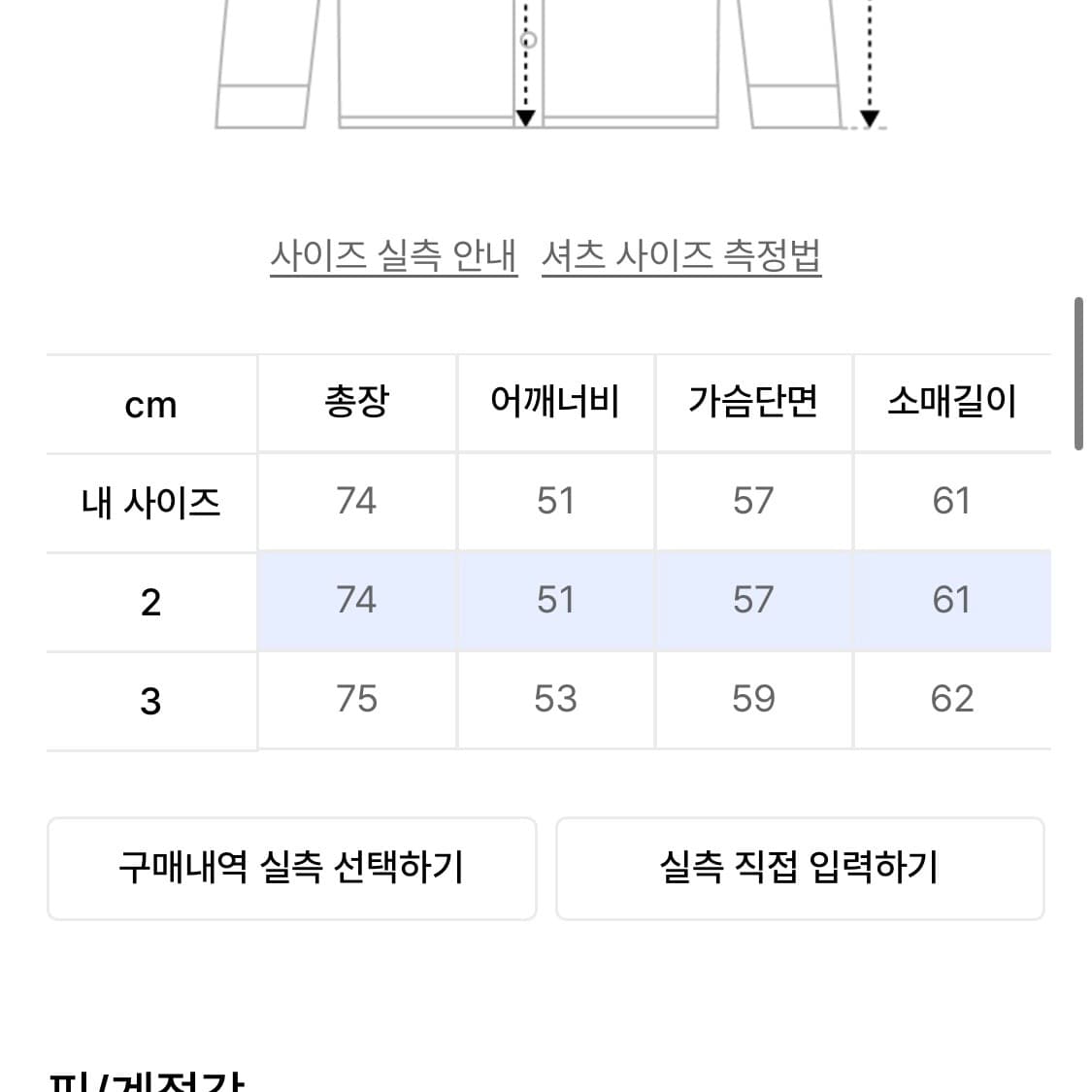This screenshot has height=1092, width=1092.
Task: Click the 내 사이즈 총장 value 74
Action: [356, 501]
